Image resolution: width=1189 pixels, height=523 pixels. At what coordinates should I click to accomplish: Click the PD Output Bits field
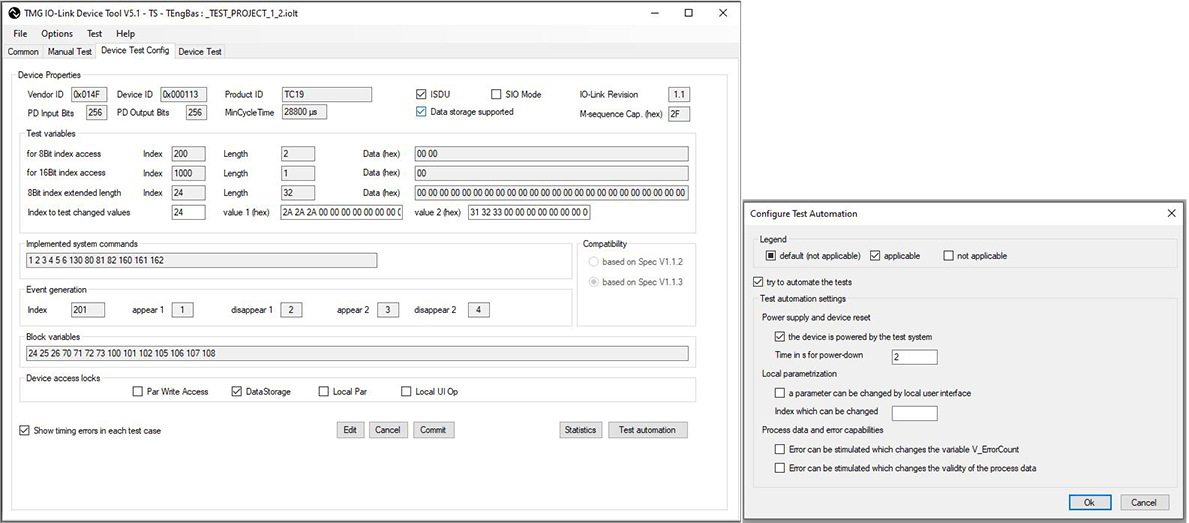click(x=196, y=112)
